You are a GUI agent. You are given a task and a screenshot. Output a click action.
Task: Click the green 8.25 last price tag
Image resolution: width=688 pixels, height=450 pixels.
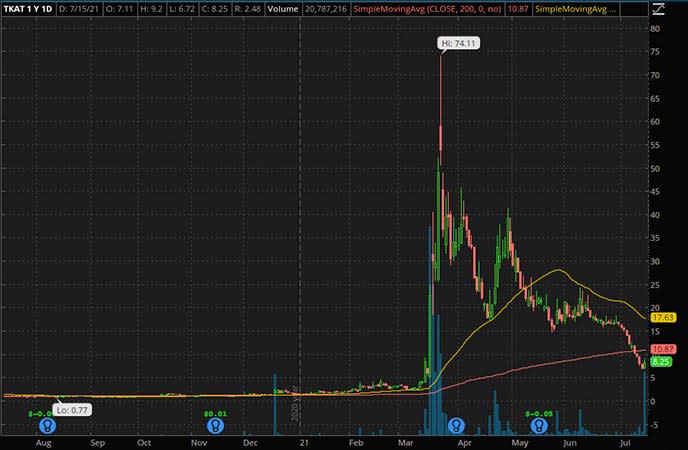pyautogui.click(x=660, y=361)
